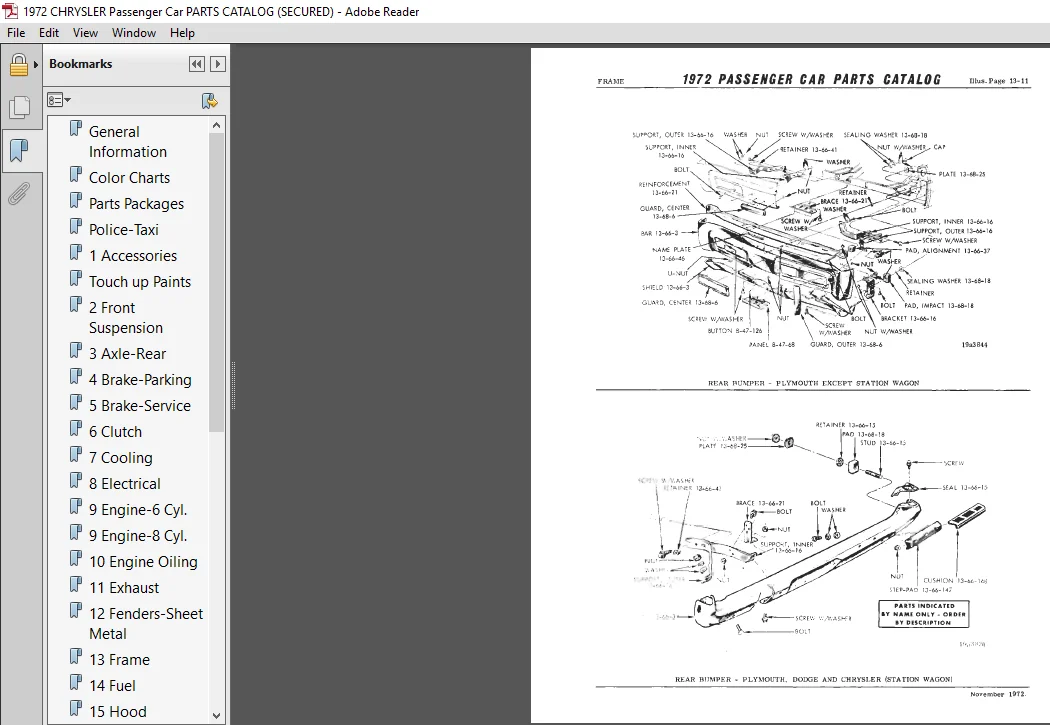Click bookmark icon beside 7 Cooling
Viewport: 1050px width, 725px height.
tap(76, 456)
